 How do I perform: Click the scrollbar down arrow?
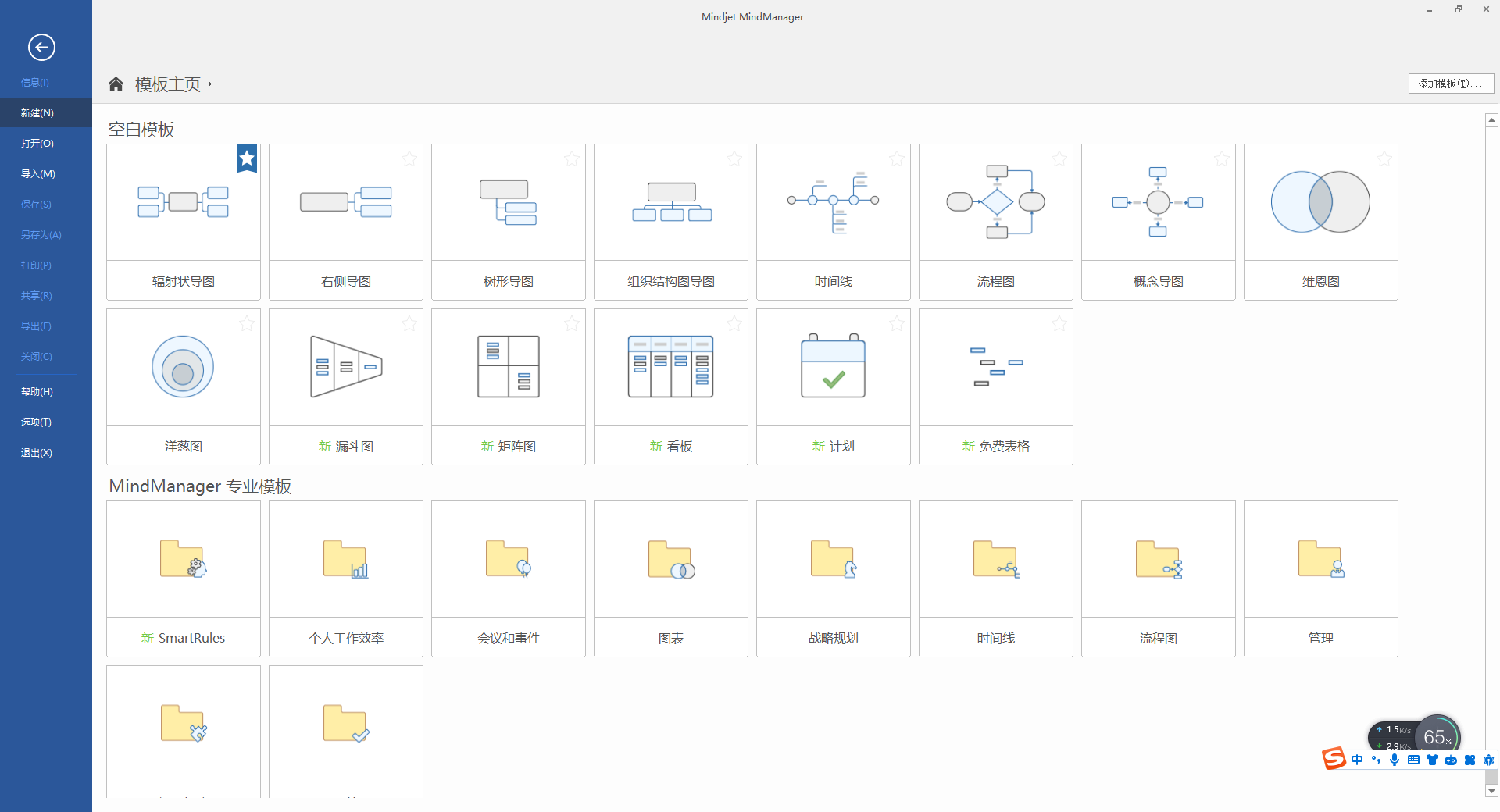1491,791
